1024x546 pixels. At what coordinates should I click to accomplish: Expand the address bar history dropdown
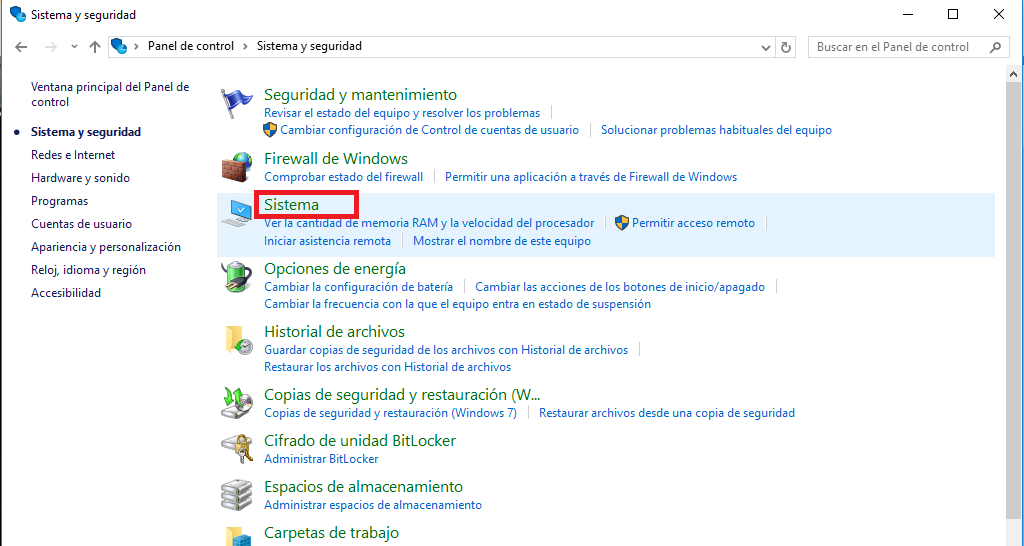coord(766,47)
